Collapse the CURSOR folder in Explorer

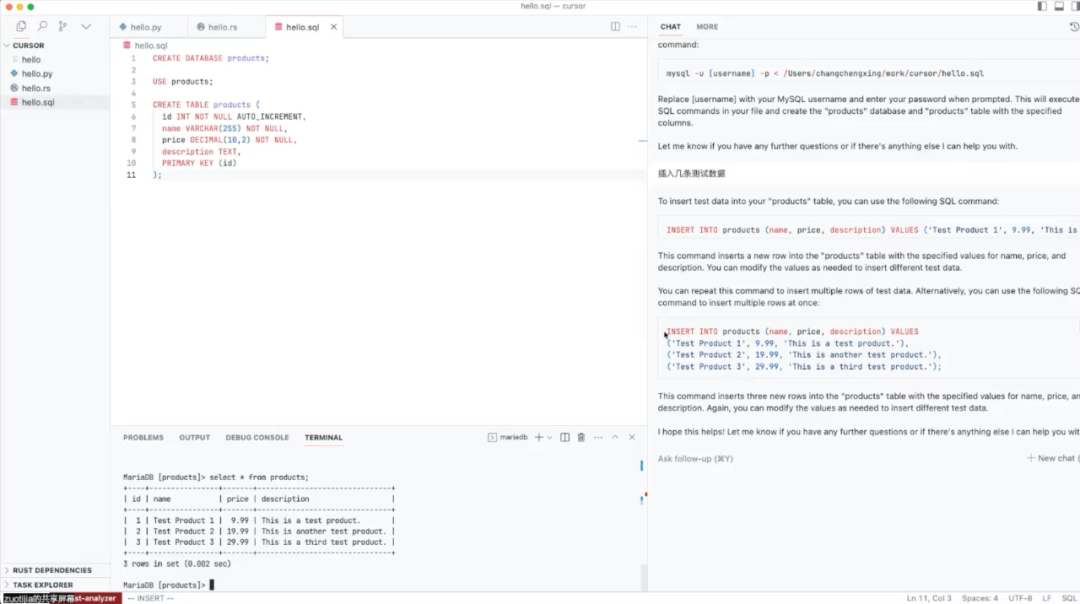pos(30,45)
